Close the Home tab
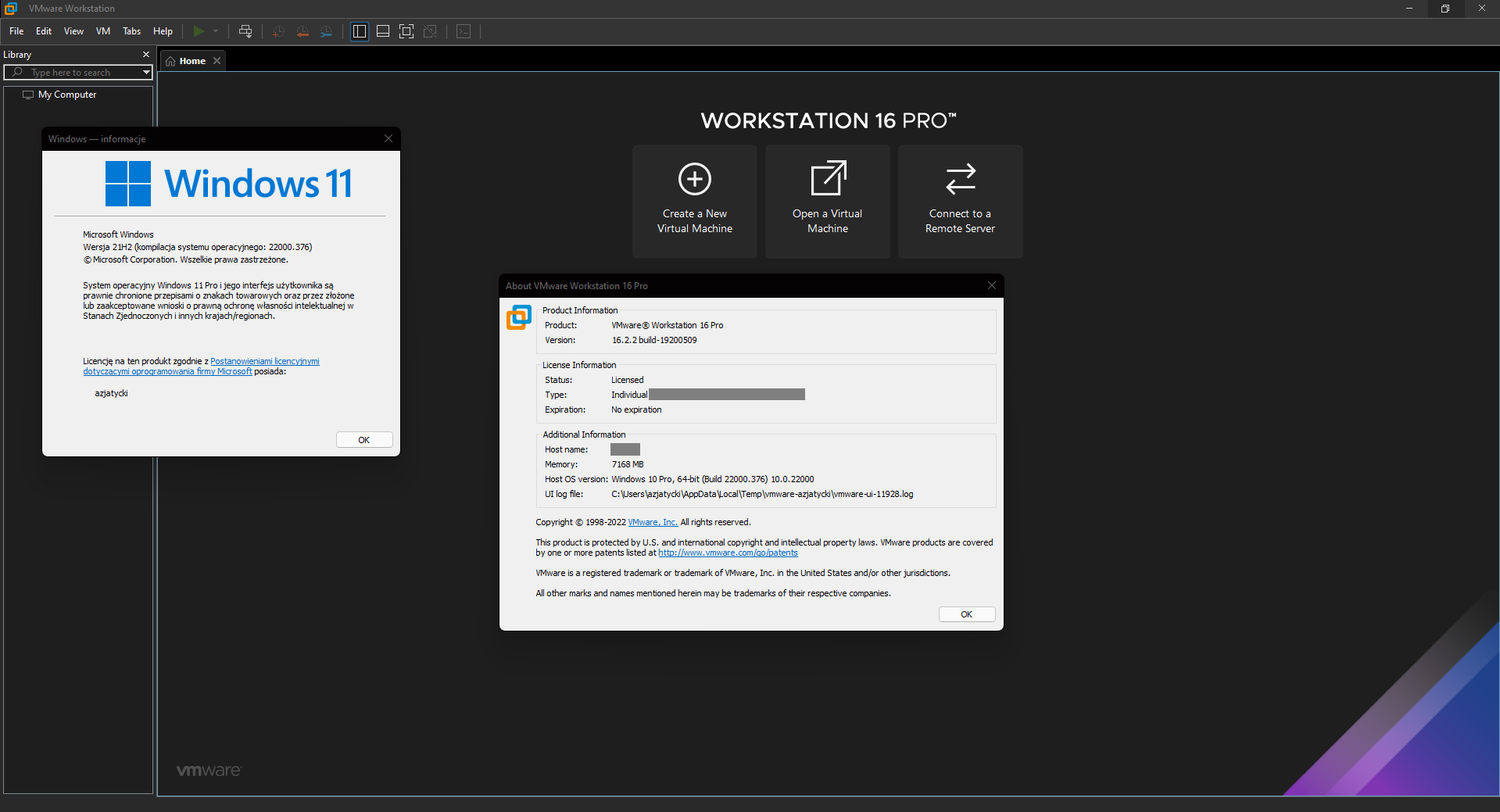 tap(217, 61)
